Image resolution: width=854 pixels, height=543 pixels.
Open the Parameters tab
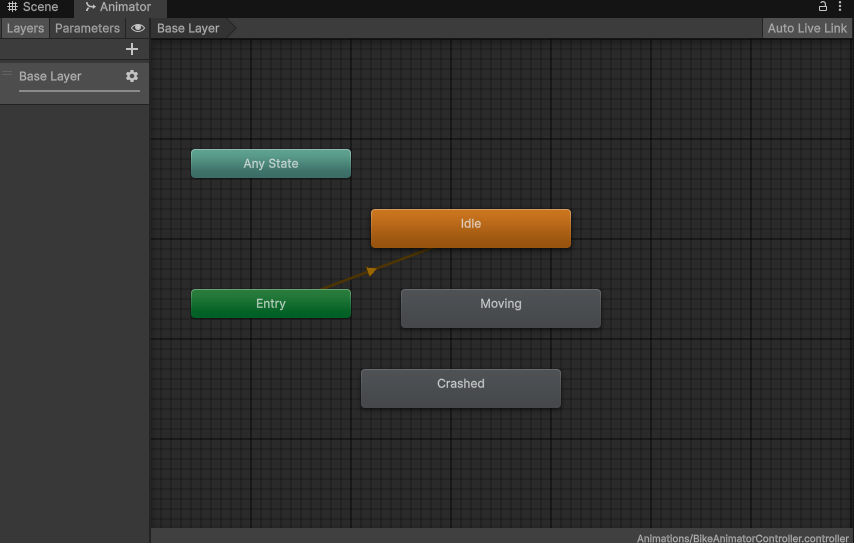click(x=87, y=28)
